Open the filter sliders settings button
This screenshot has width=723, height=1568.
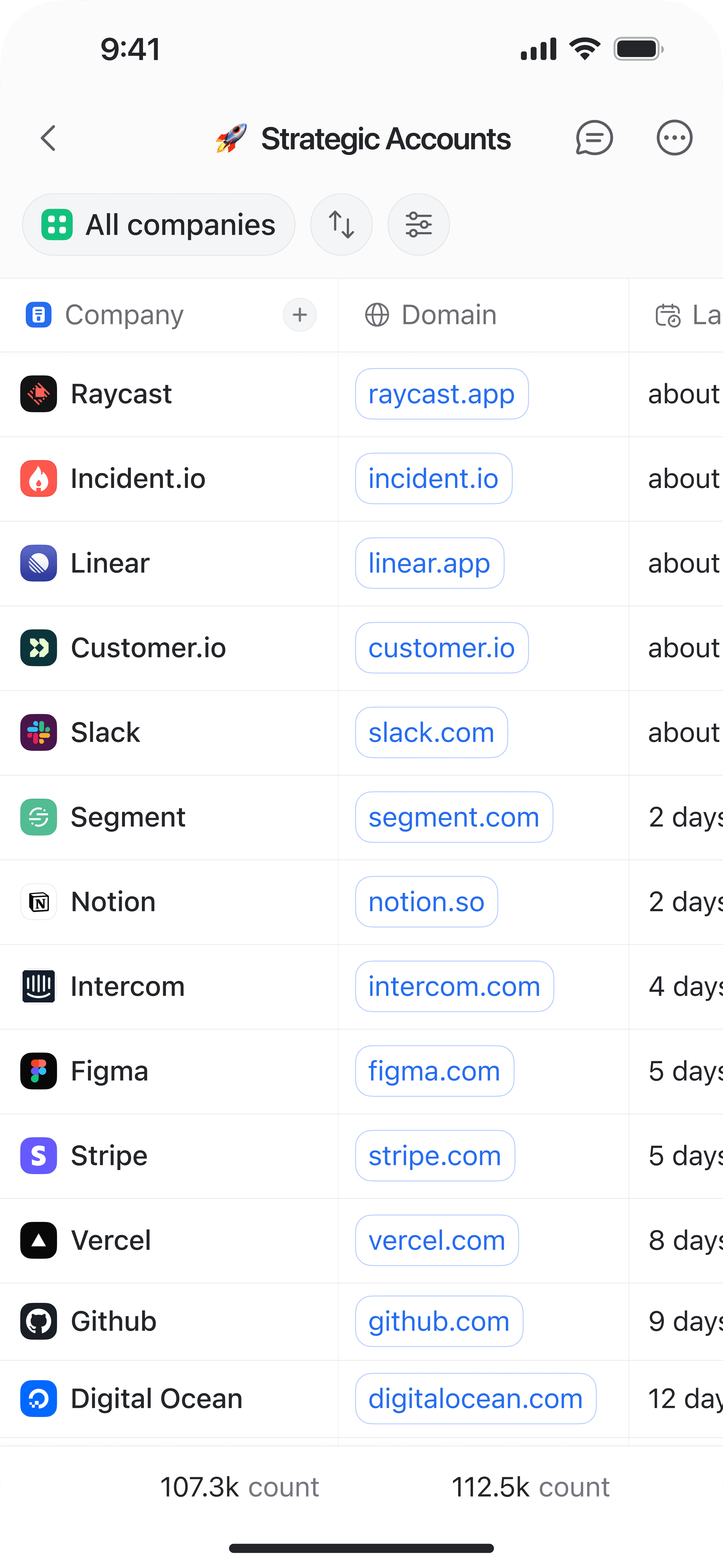[x=419, y=225]
